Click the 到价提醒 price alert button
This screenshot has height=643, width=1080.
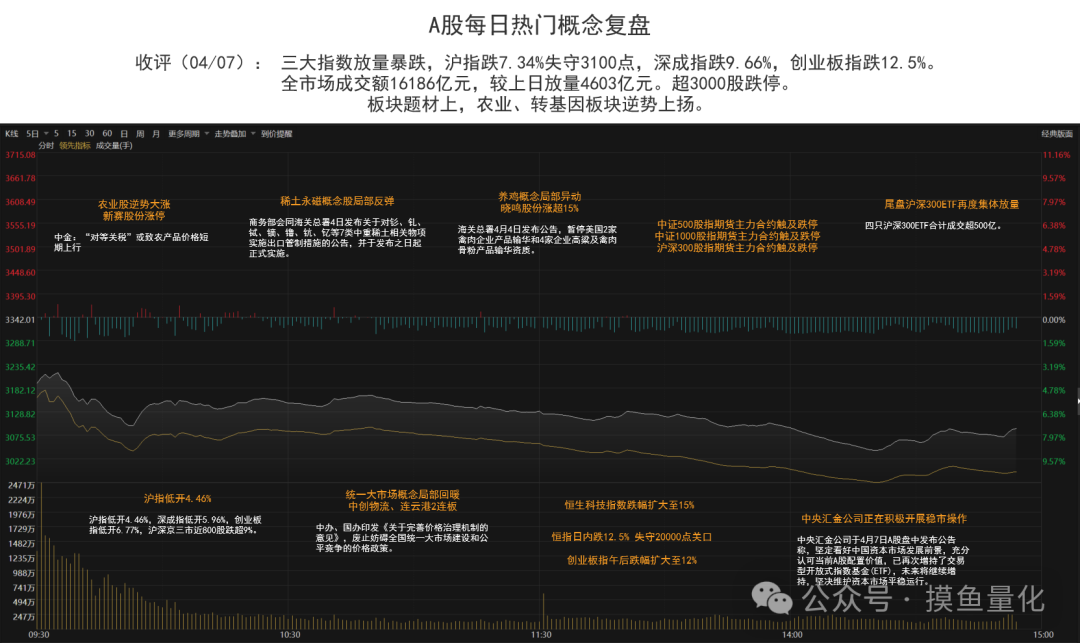click(x=276, y=133)
